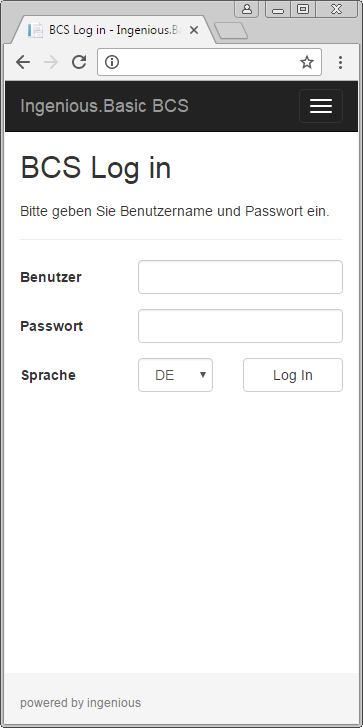Close the BCS Log in tab
The height and width of the screenshot is (728, 363).
tap(194, 31)
